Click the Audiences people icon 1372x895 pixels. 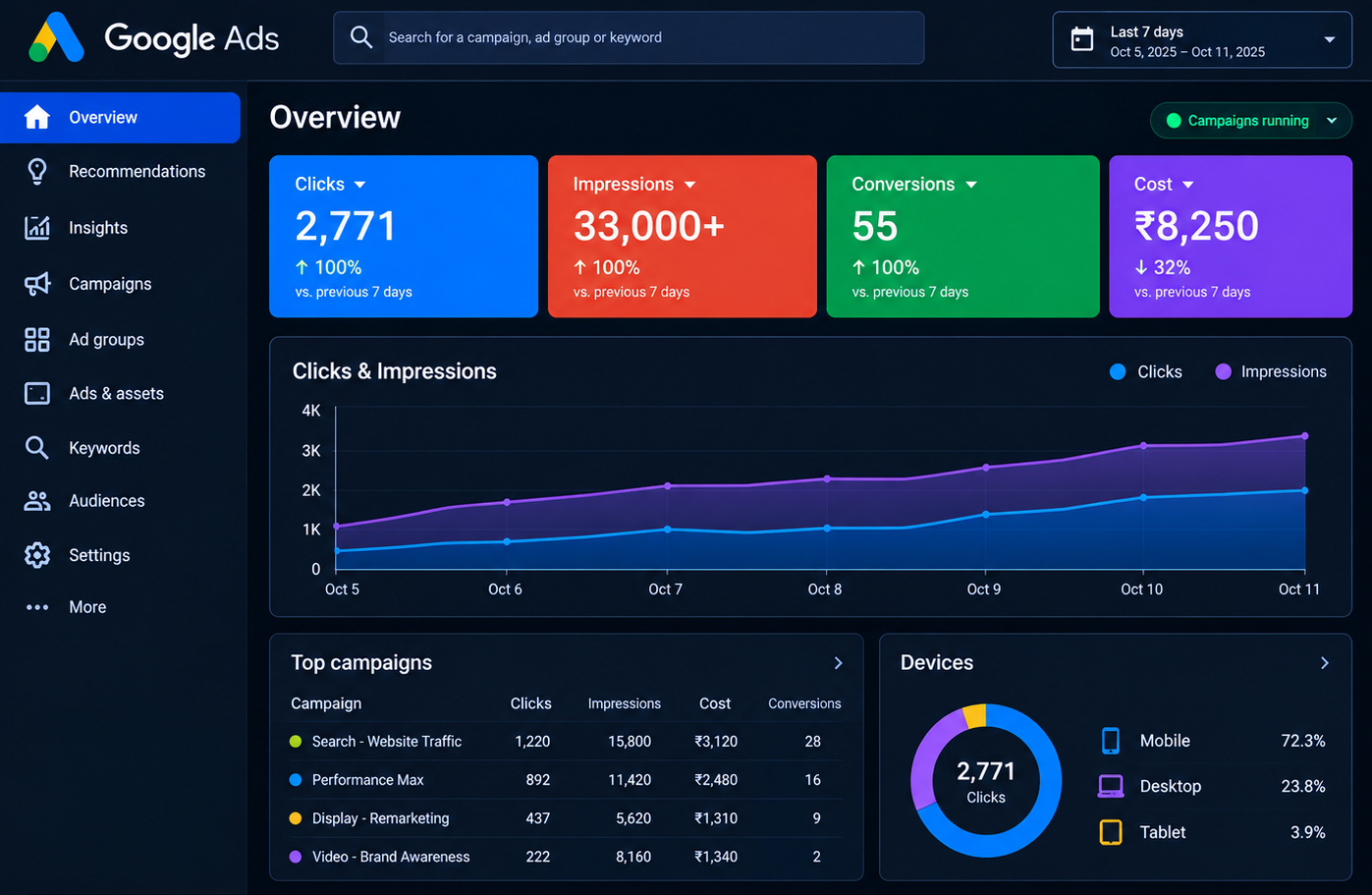tap(37, 501)
